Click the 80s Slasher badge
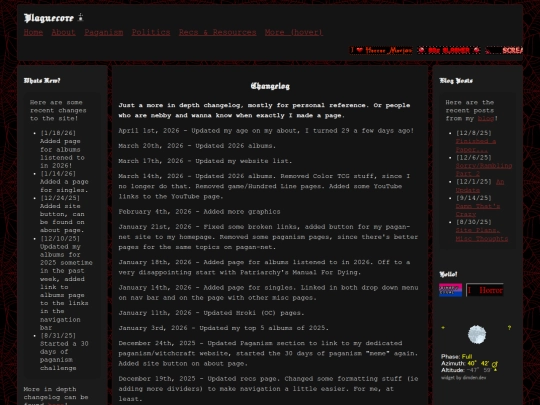 click(x=449, y=50)
